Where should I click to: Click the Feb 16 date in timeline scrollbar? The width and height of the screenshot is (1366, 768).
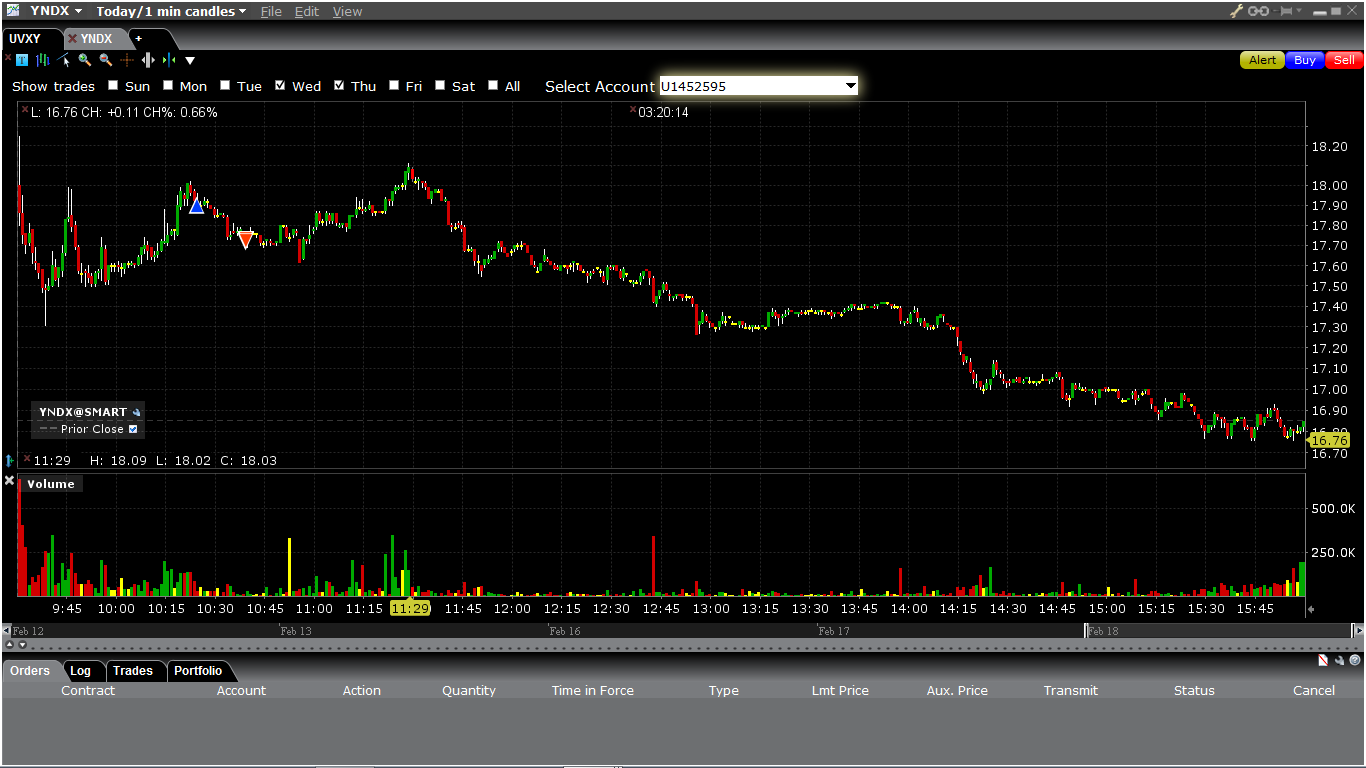[565, 631]
